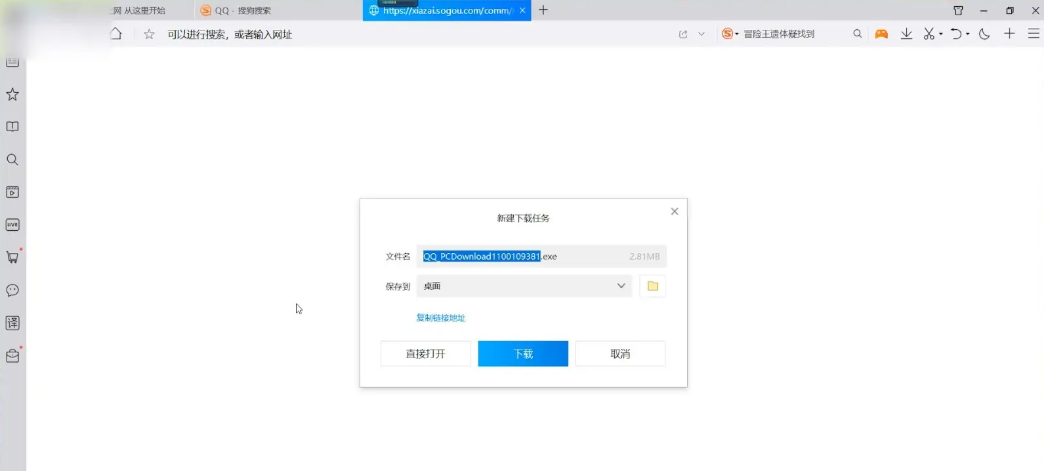The image size is (1044, 471).
Task: Open the game center controller icon
Action: tap(881, 34)
